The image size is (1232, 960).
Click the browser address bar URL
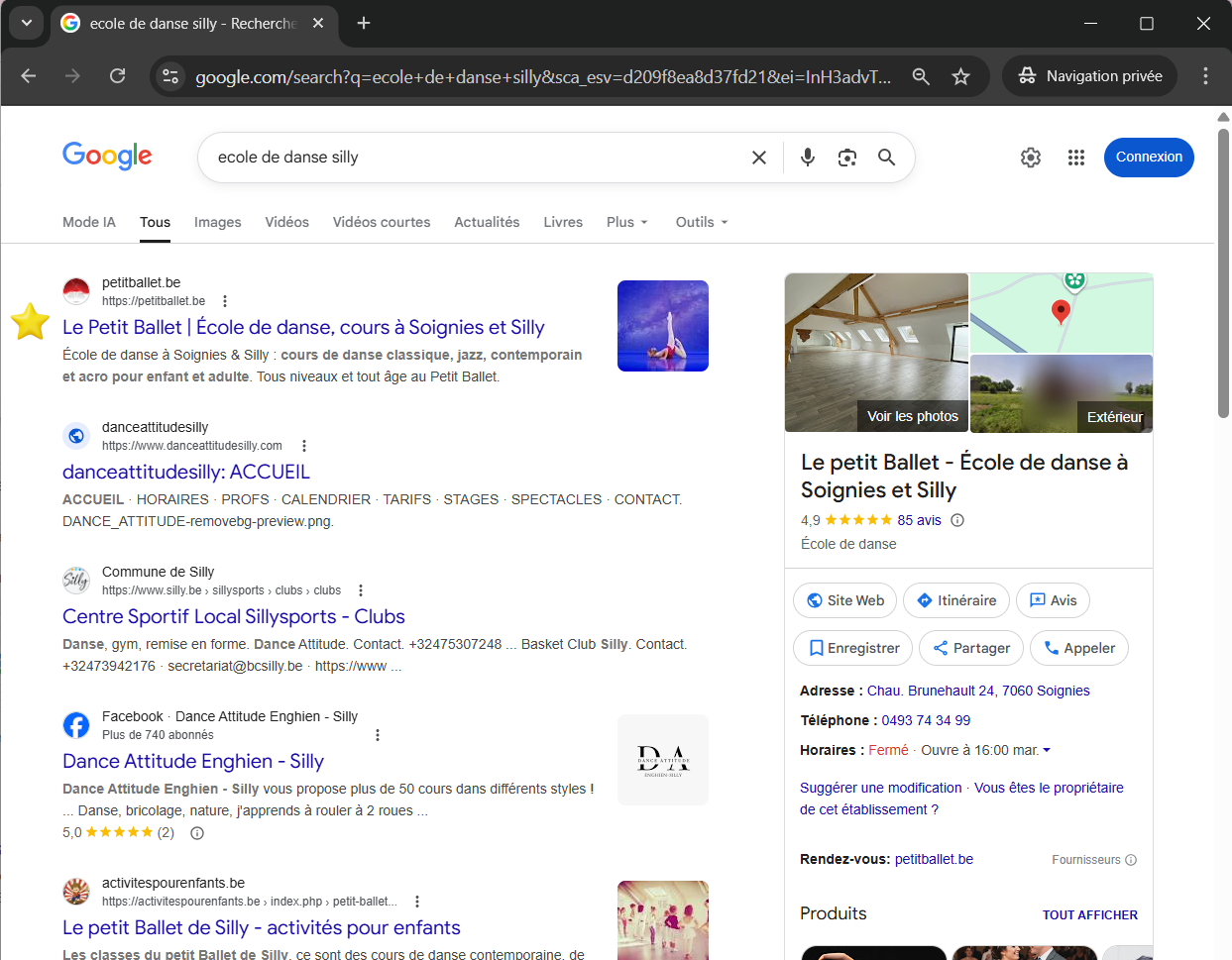click(x=543, y=76)
